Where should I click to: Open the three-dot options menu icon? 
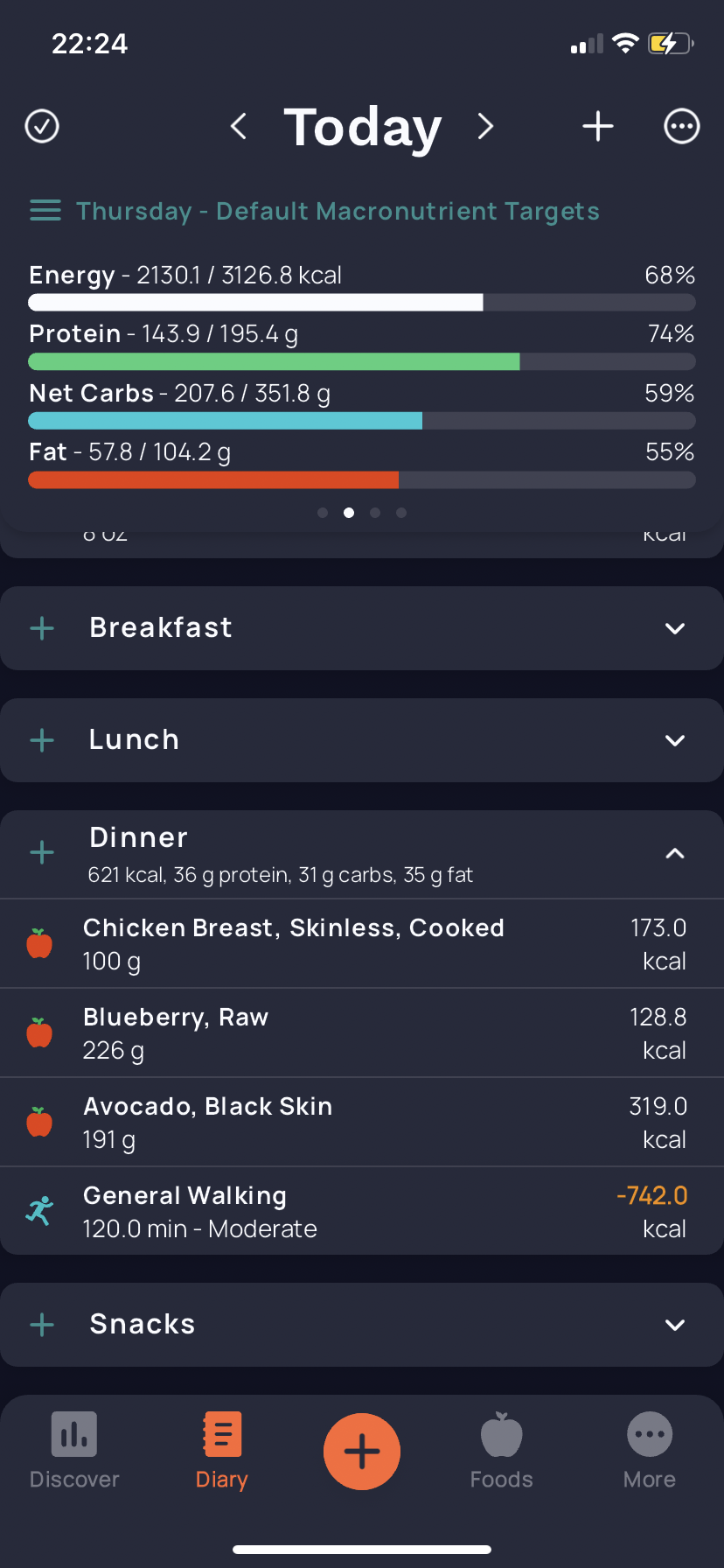coord(682,126)
